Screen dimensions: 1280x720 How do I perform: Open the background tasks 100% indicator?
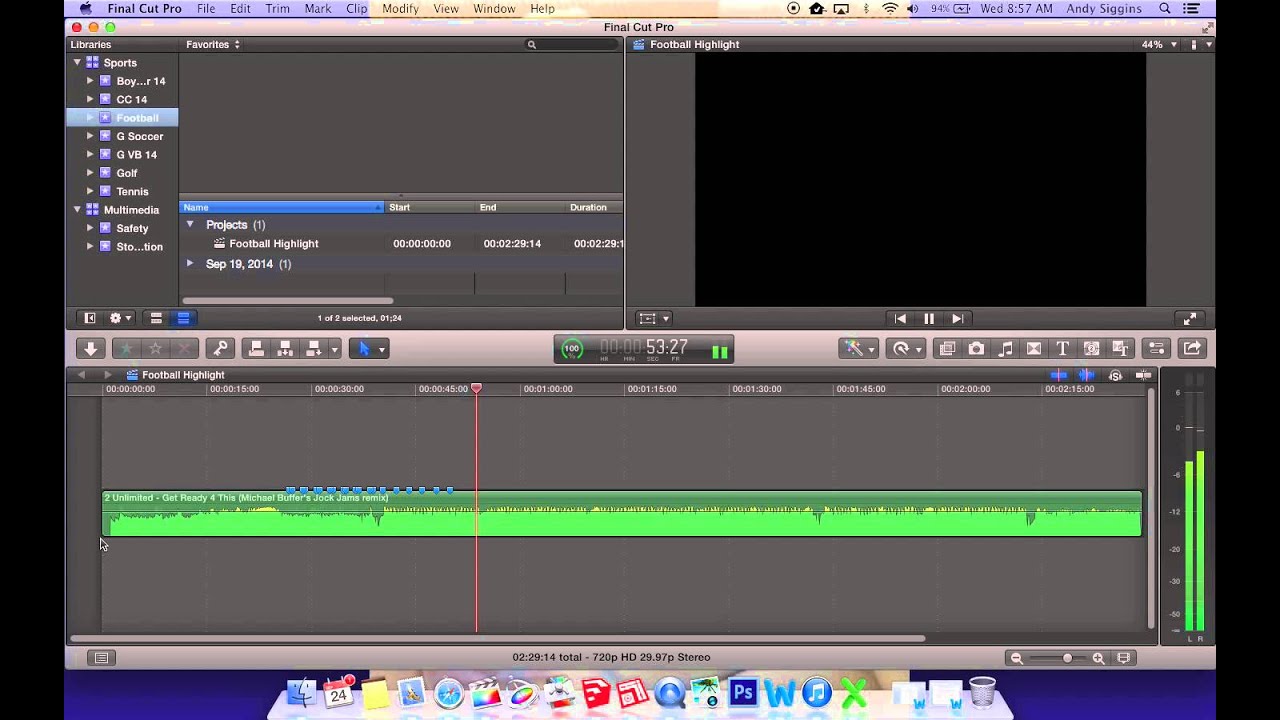[x=572, y=349]
